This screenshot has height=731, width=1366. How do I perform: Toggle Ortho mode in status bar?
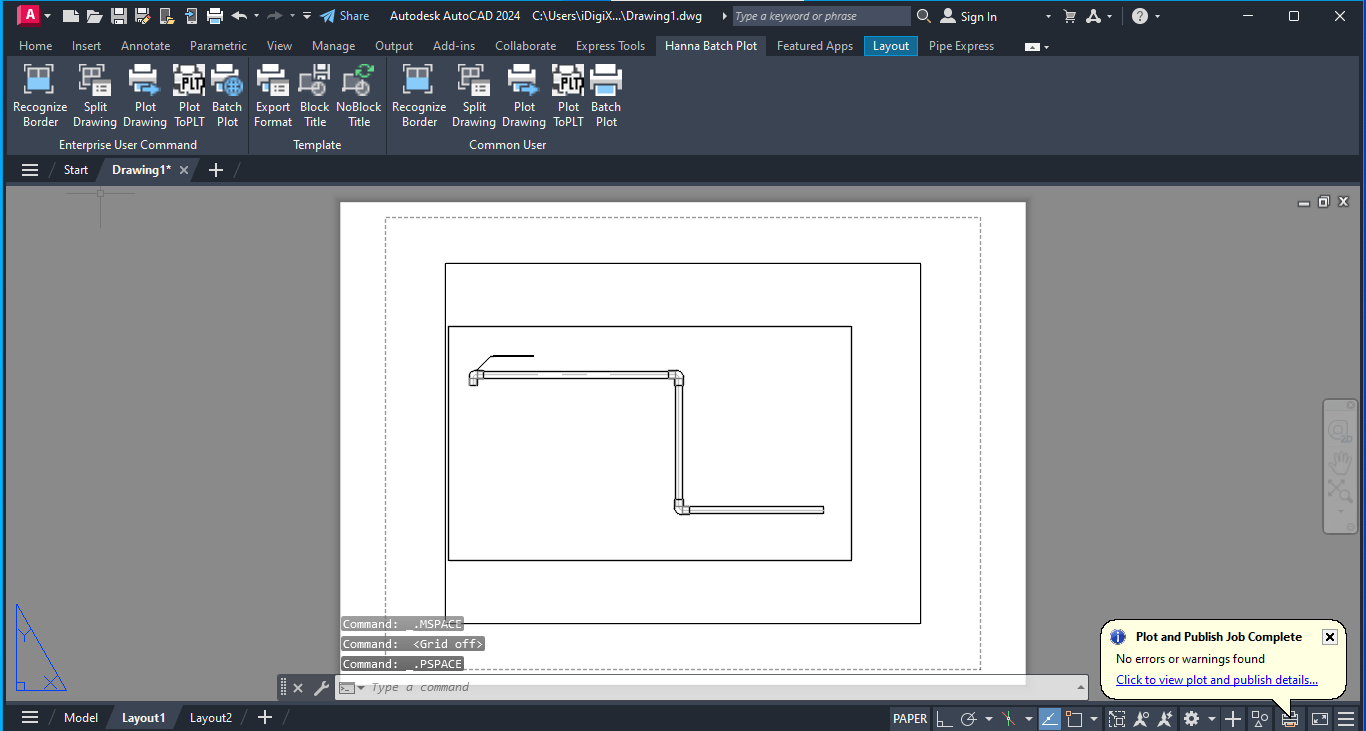(944, 718)
